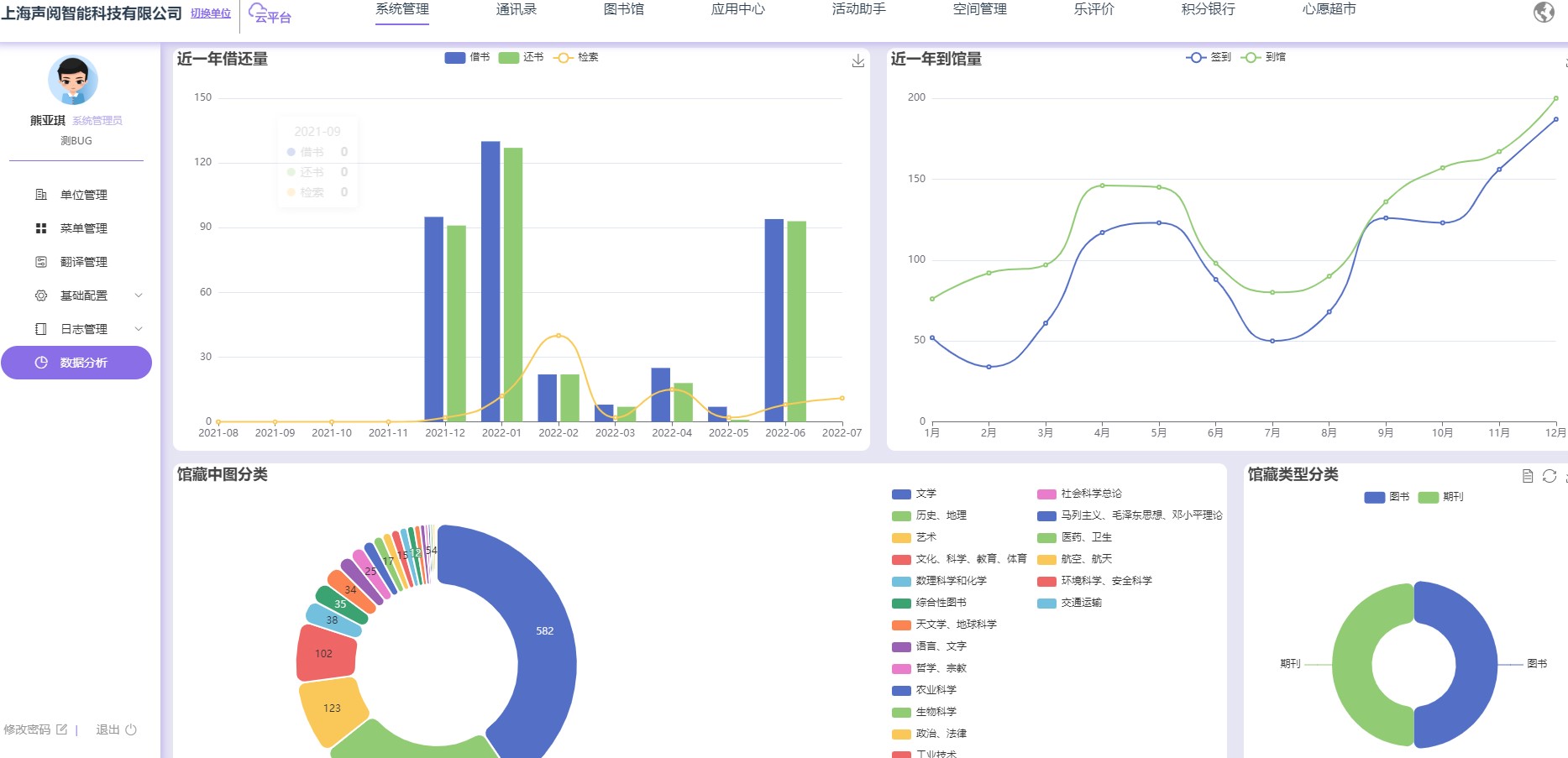Screen dimensions: 1568x758
Task: Click the 检索 peak point at 2022-02
Action: 559,336
